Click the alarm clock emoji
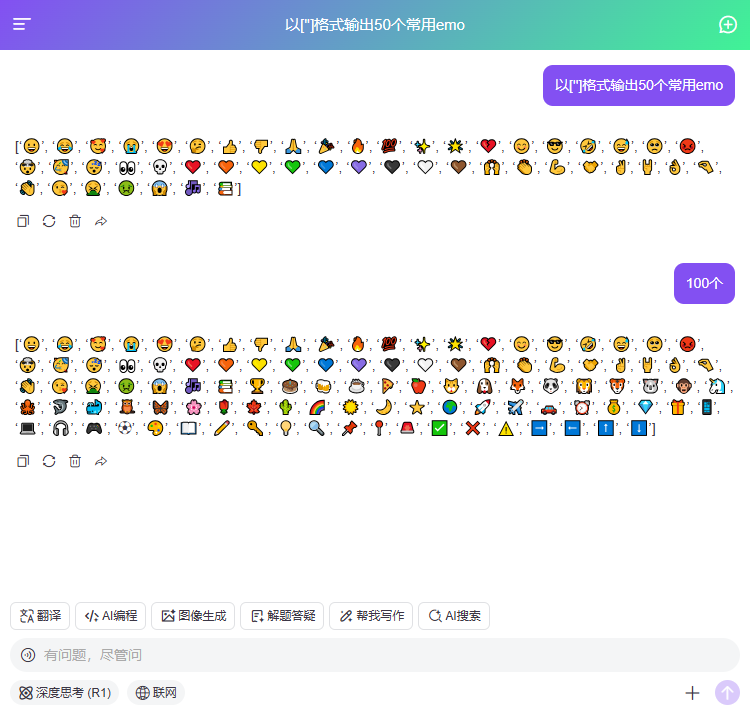Image resolution: width=750 pixels, height=715 pixels. [582, 407]
